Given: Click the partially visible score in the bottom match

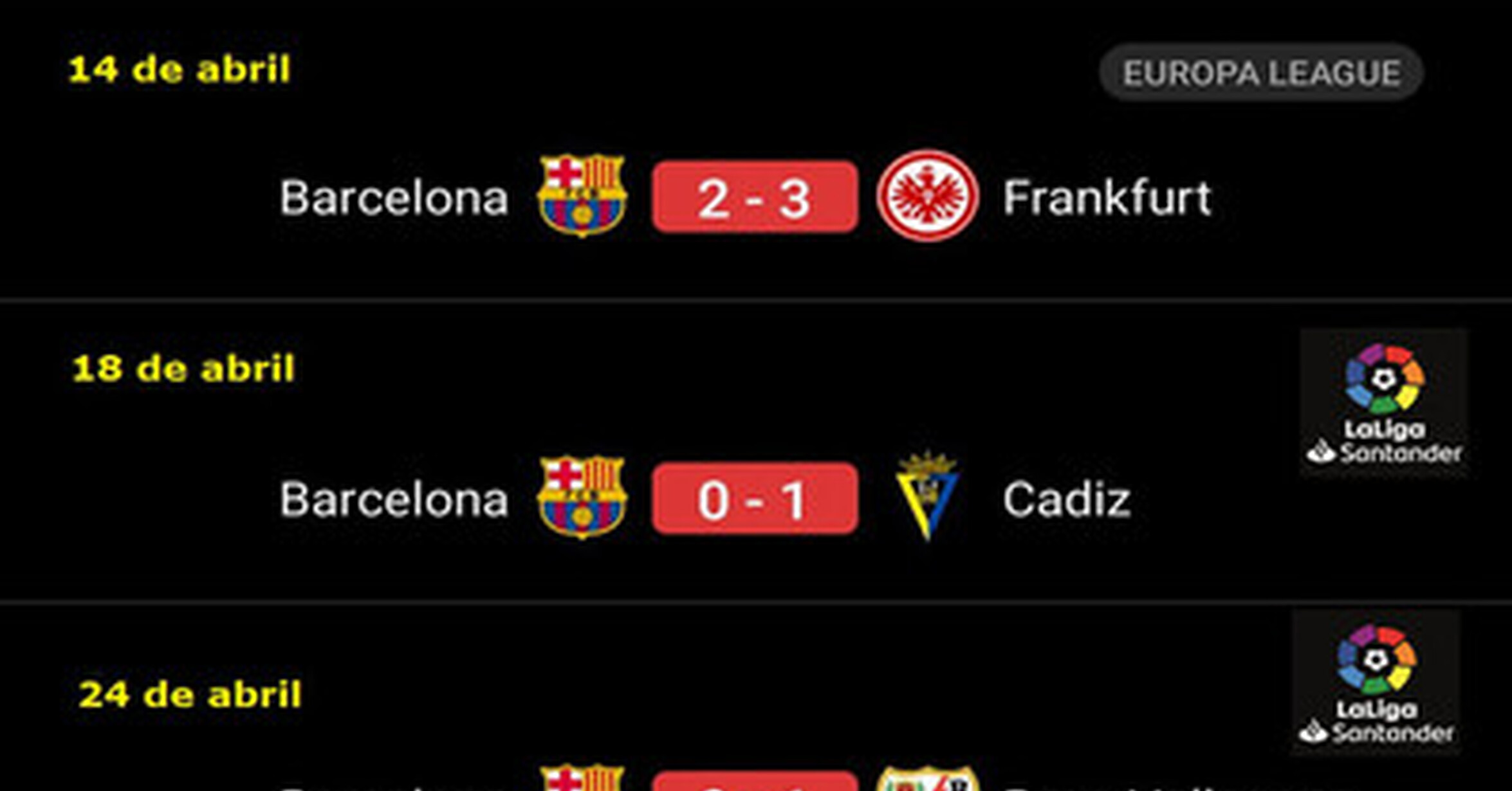Looking at the screenshot, I should [x=755, y=782].
